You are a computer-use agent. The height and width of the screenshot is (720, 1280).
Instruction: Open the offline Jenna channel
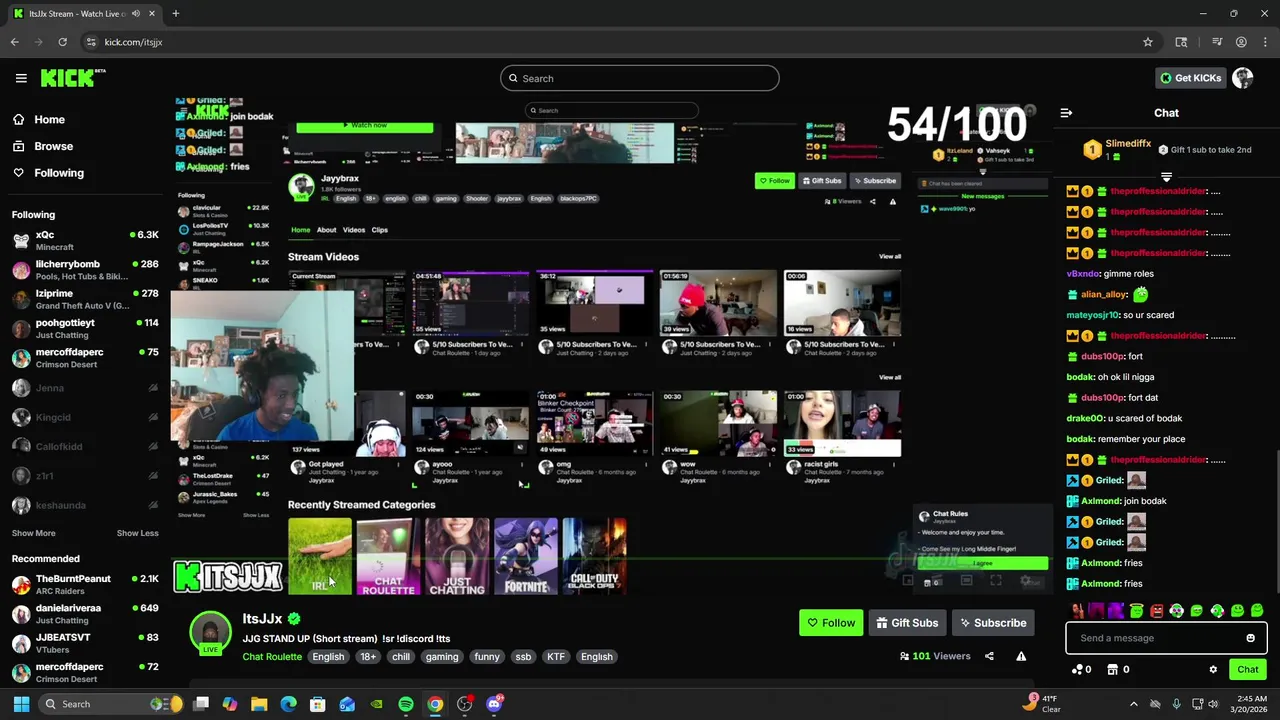tap(85, 388)
